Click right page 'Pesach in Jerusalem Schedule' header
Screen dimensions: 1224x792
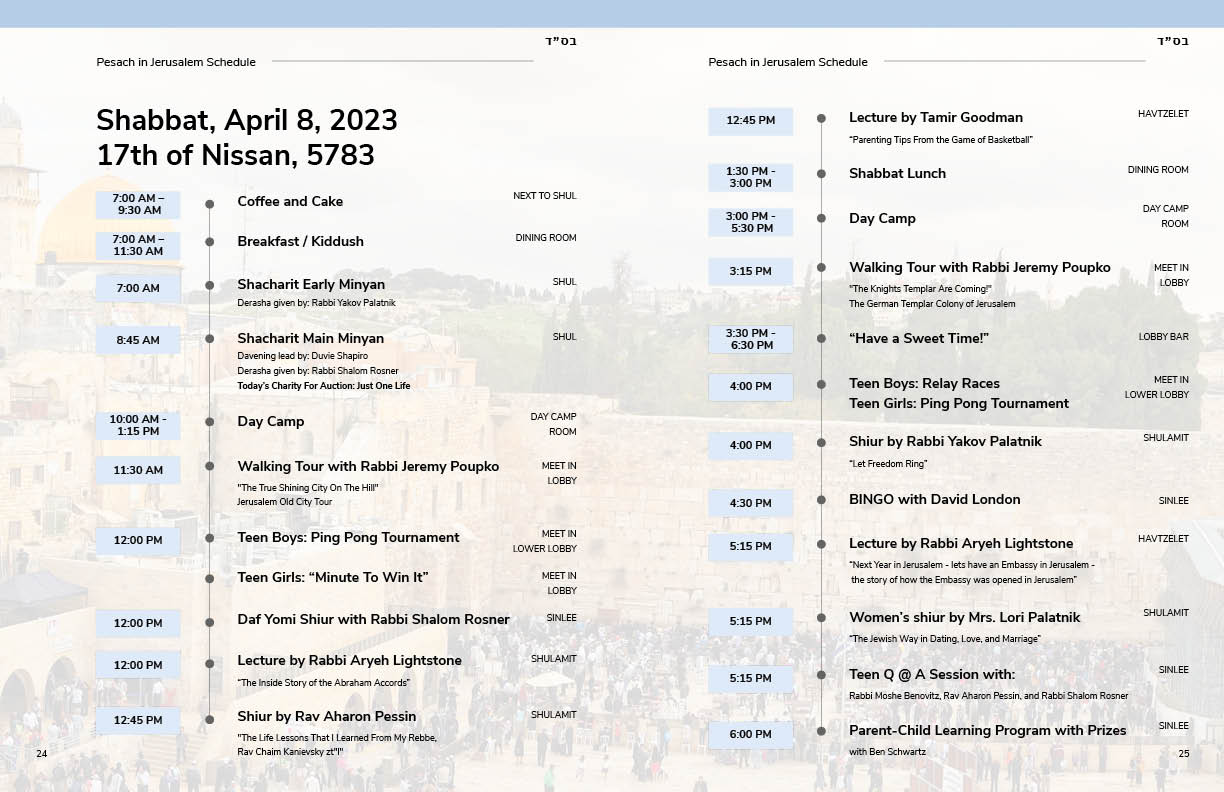[788, 62]
